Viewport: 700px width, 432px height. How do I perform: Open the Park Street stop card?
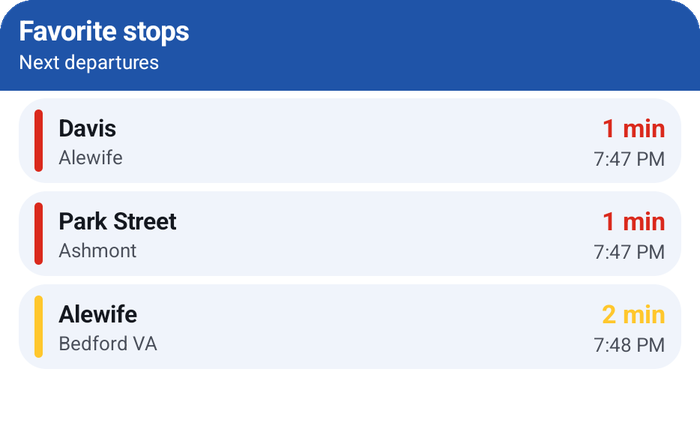[350, 233]
